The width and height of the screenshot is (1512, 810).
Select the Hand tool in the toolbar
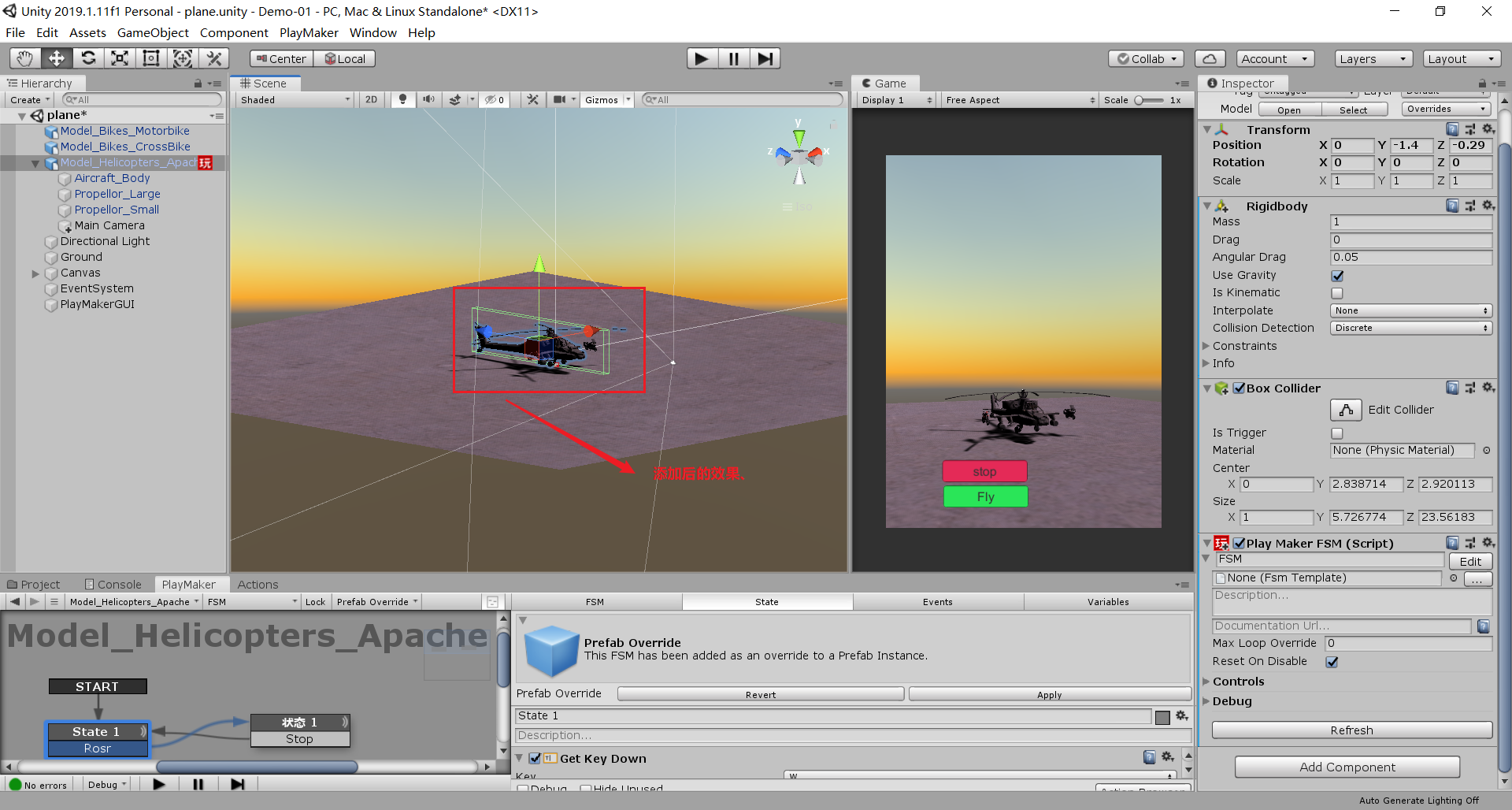pyautogui.click(x=24, y=58)
